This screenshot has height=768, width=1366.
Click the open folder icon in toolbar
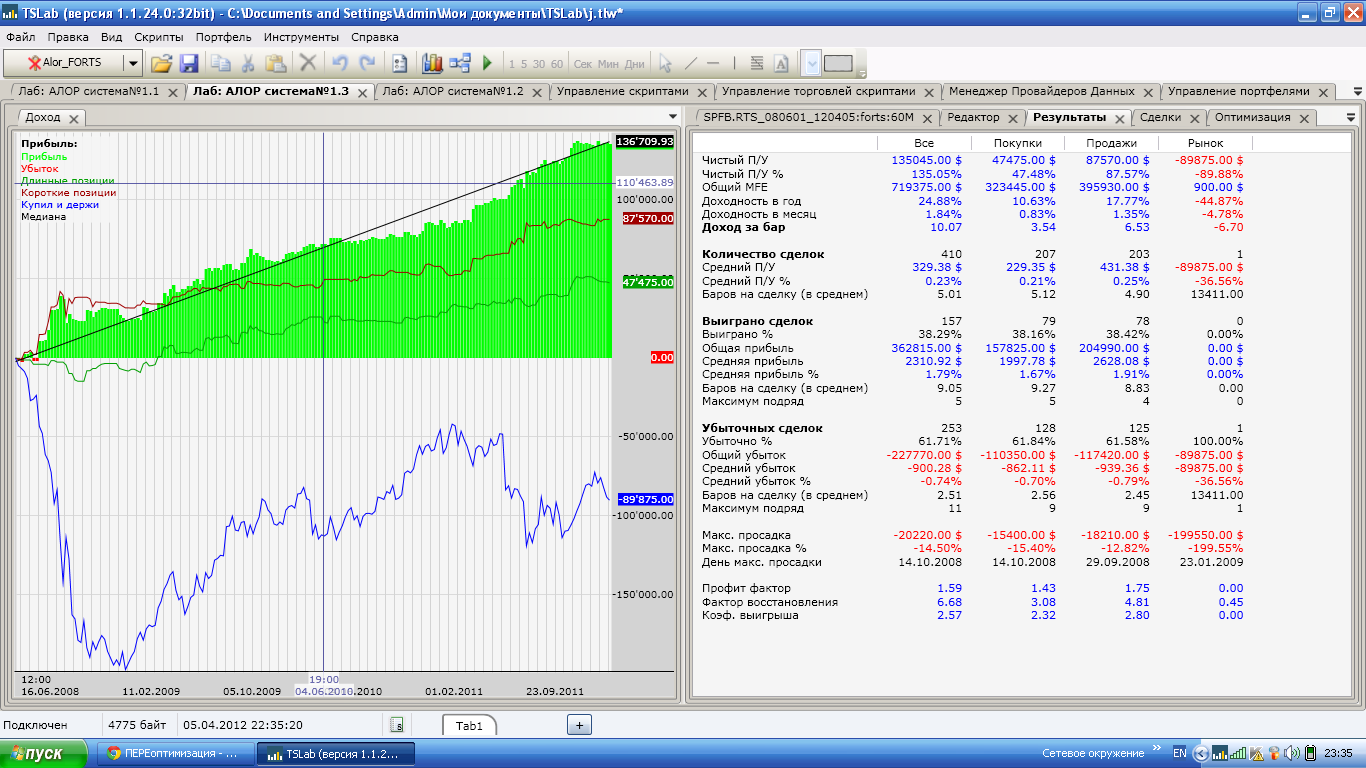click(161, 63)
